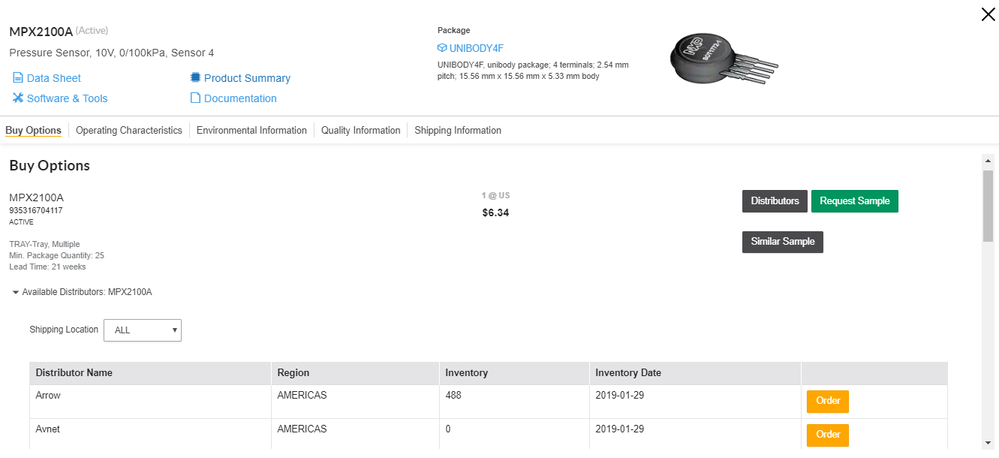Click the scrollbar up arrow
This screenshot has width=999, height=458.
click(988, 160)
